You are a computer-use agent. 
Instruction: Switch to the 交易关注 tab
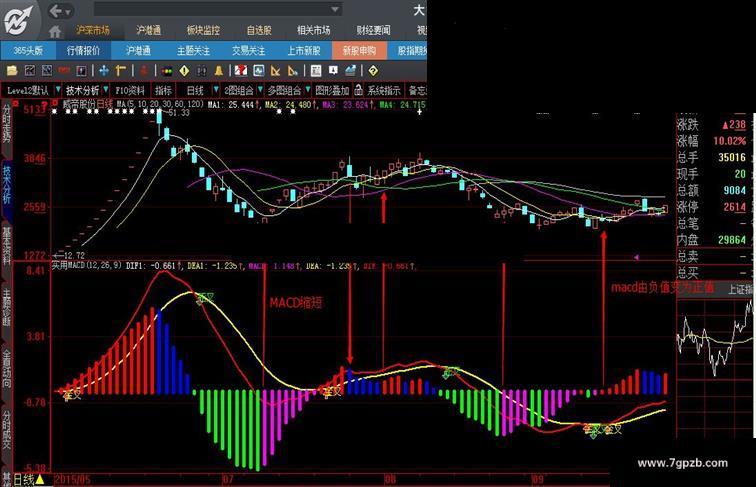pyautogui.click(x=248, y=51)
